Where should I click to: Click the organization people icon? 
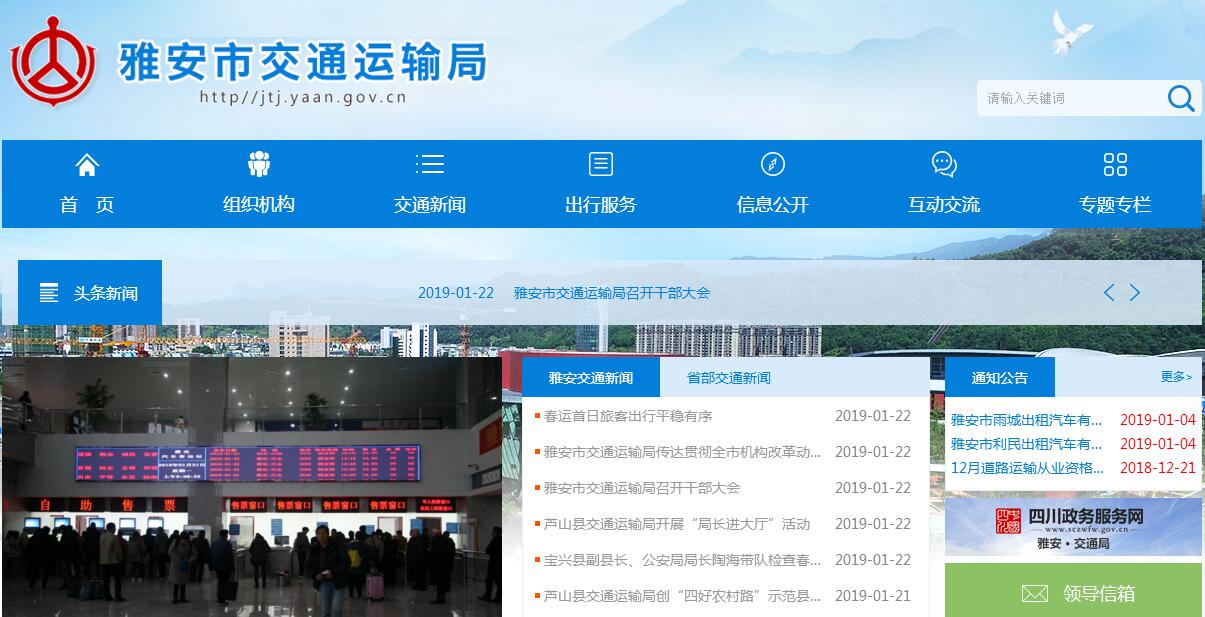259,164
